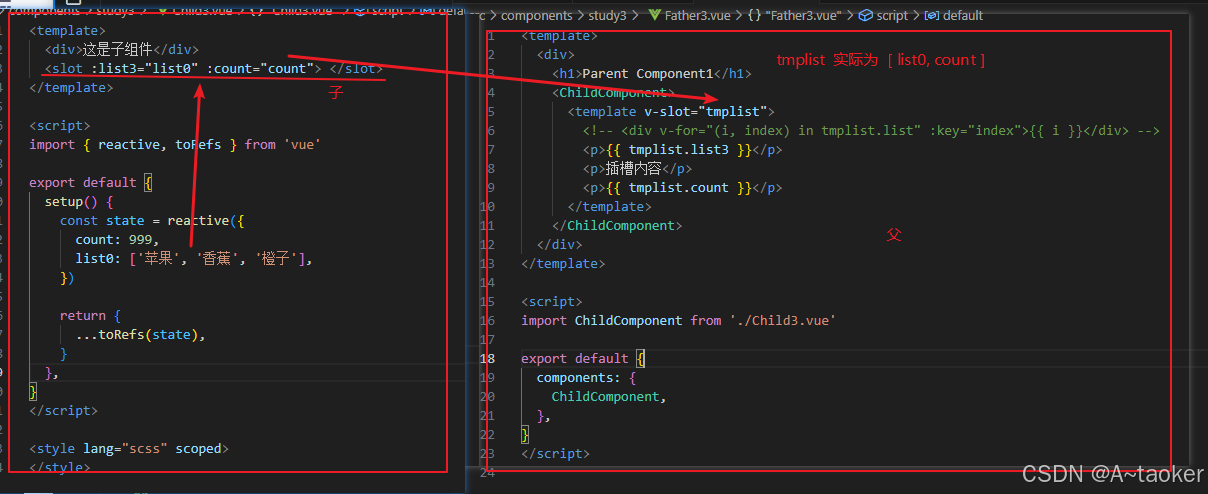
Task: Open the script breadcrumb in the Father3.vue pane
Action: click(x=892, y=15)
